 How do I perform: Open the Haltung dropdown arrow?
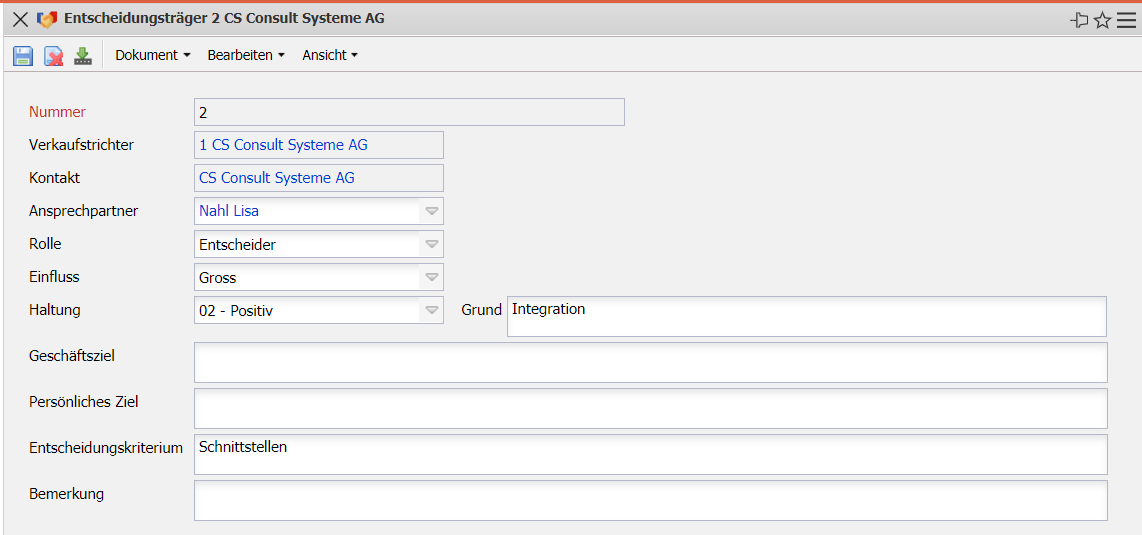tap(431, 310)
